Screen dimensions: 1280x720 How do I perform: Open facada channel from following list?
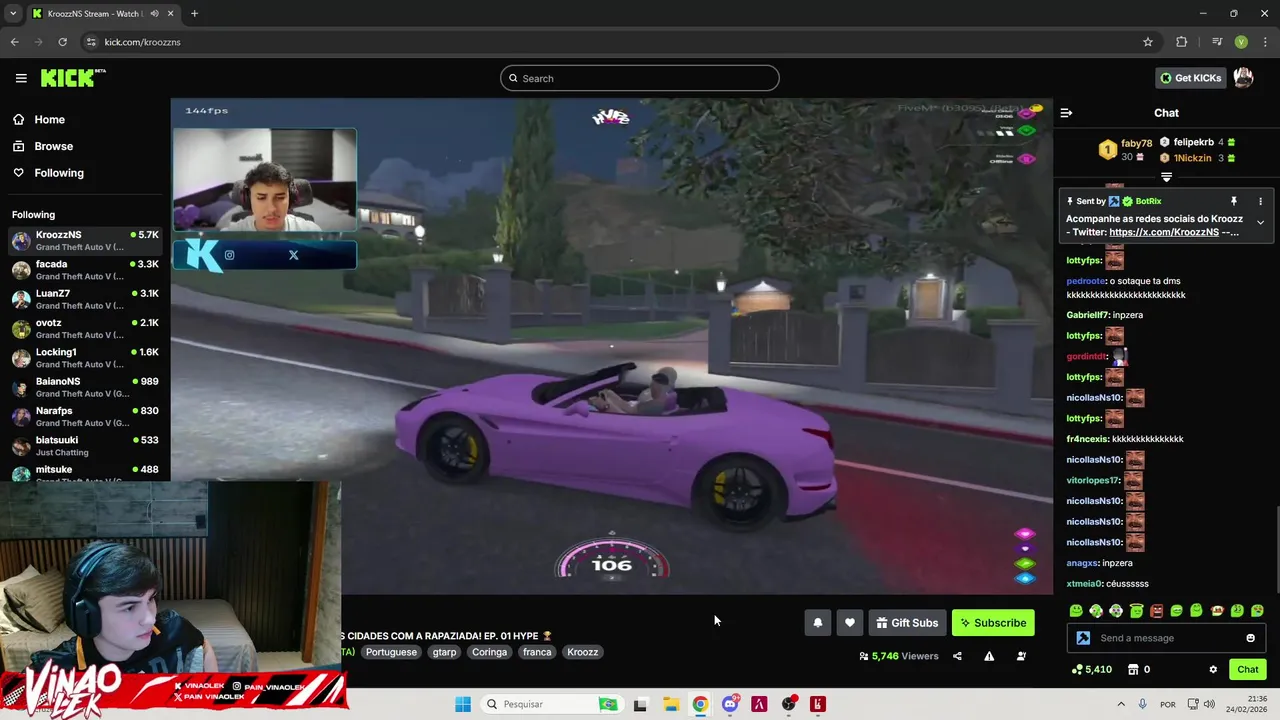tap(85, 270)
